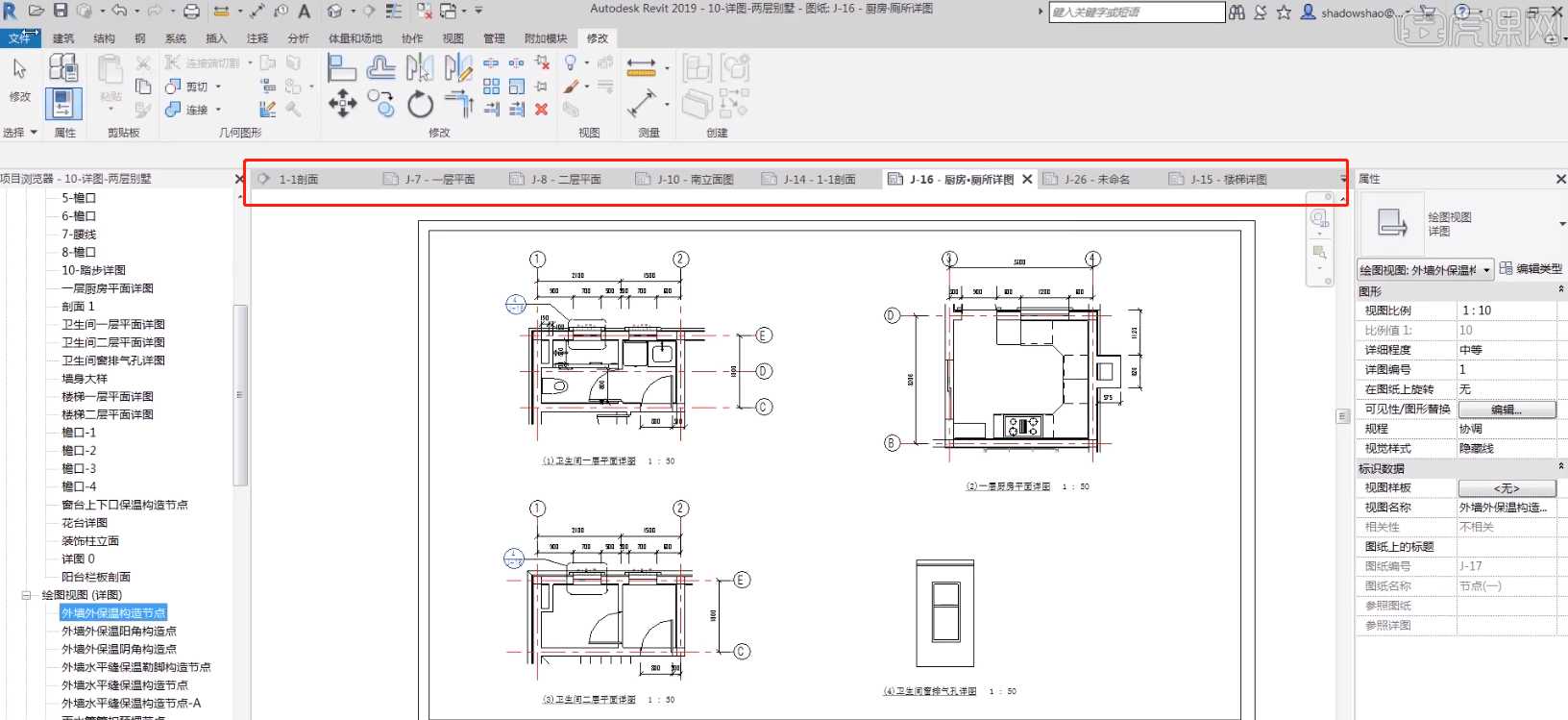Click the search keyword input field
Viewport: 1568px width, 720px height.
pos(1137,12)
